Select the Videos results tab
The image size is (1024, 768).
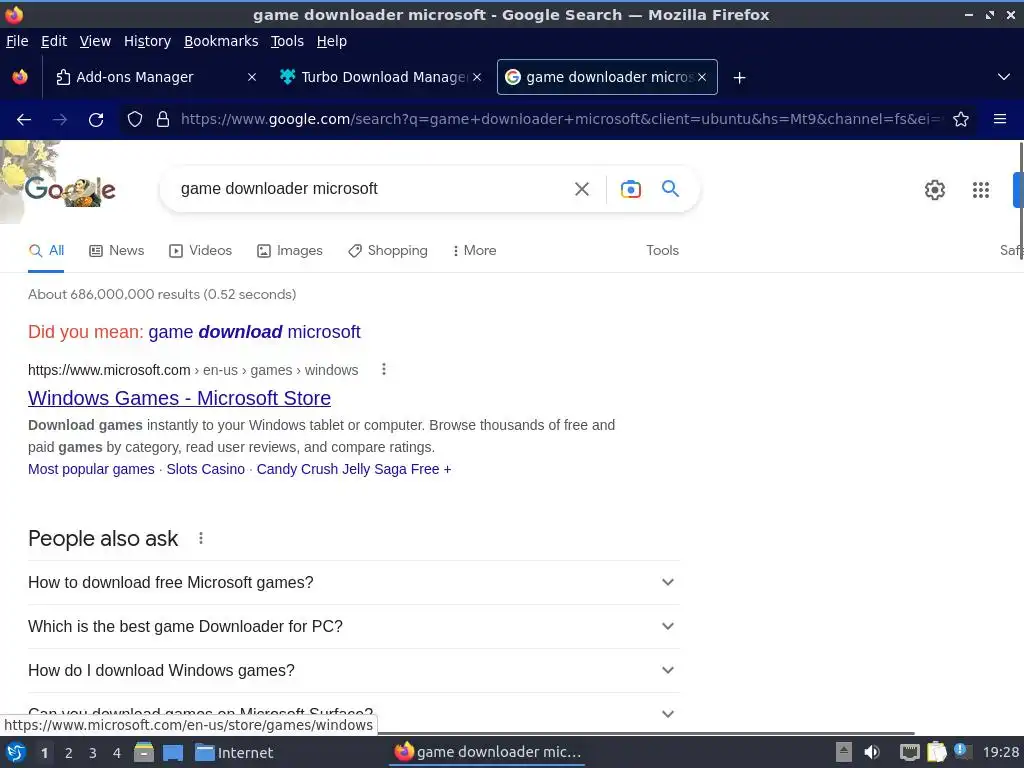tap(200, 251)
